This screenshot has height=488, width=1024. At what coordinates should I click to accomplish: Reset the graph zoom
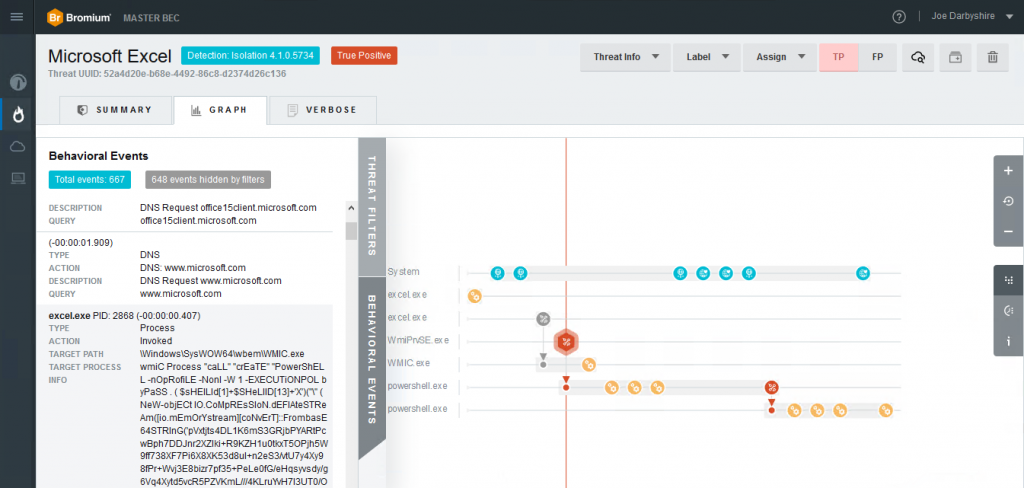(1008, 201)
